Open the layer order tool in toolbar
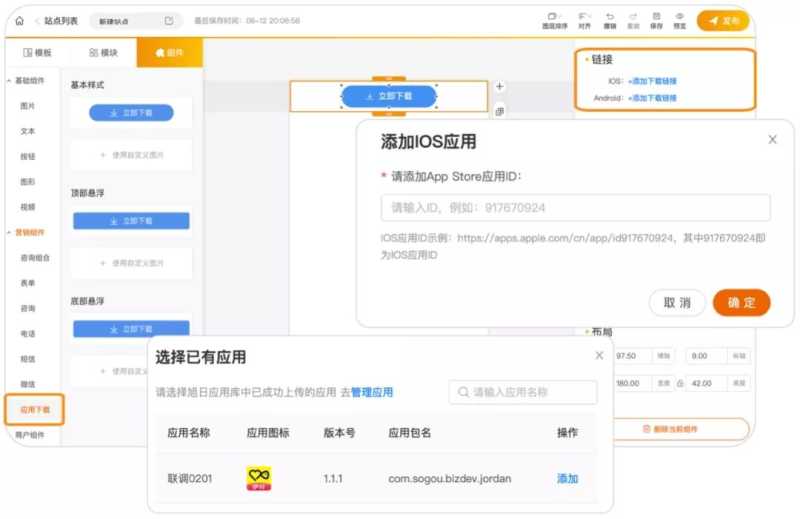The image size is (800, 519). [555, 20]
